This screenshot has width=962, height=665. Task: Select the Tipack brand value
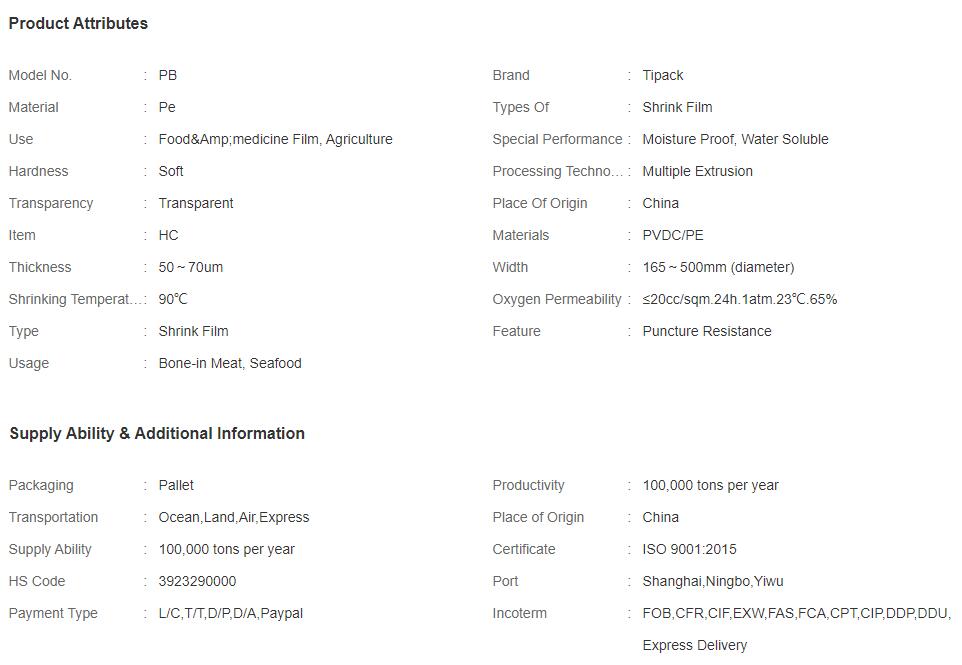coord(663,75)
